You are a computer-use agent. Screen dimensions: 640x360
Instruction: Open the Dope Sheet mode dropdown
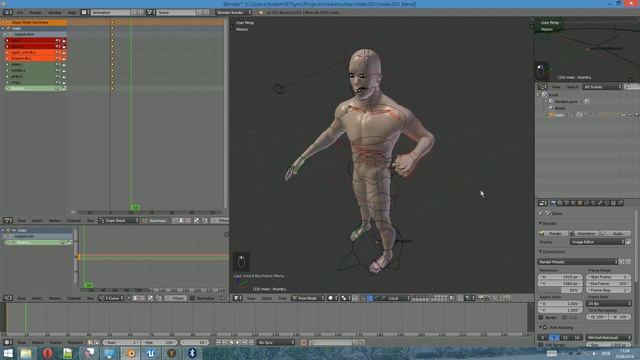(119, 220)
